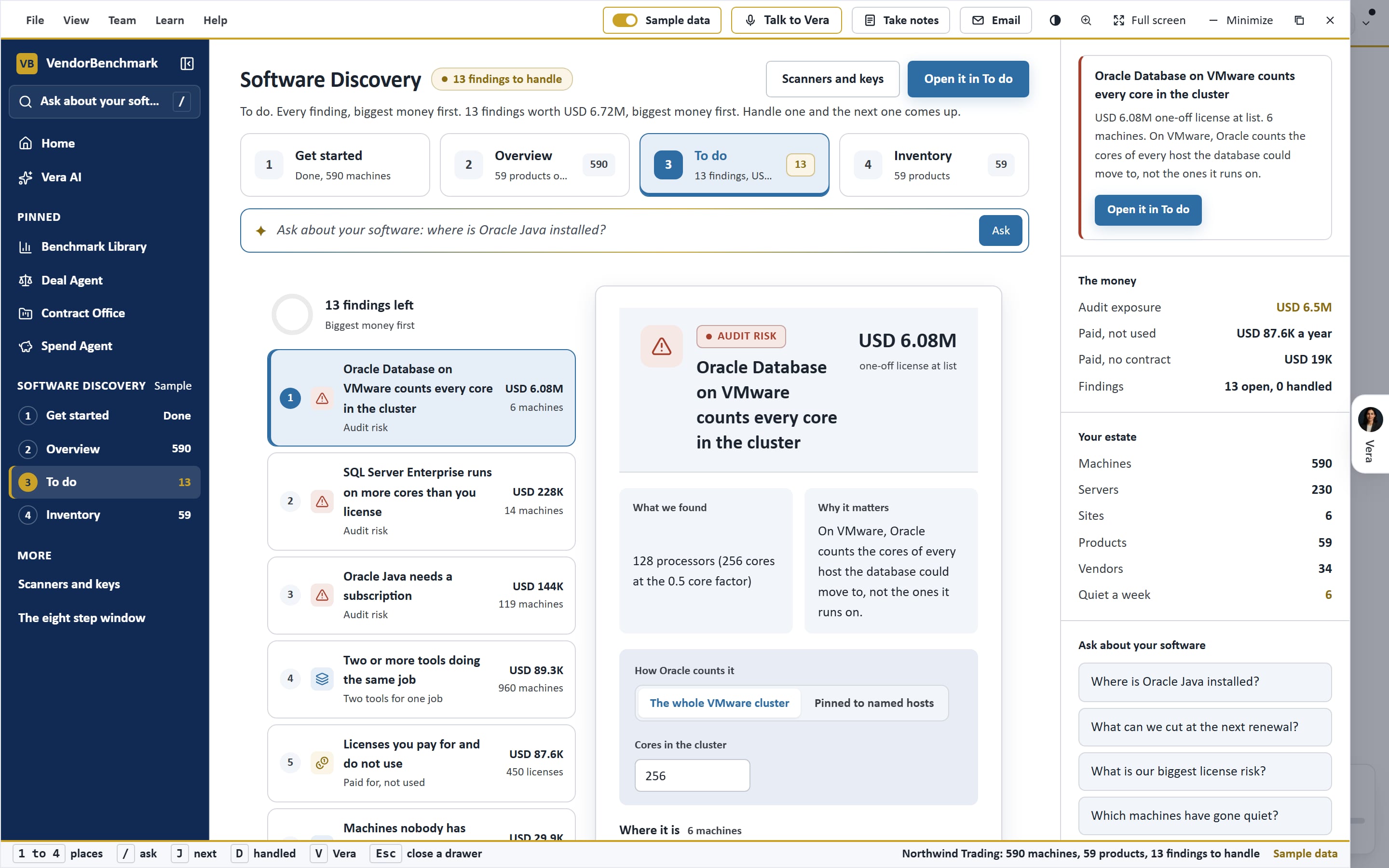This screenshot has width=1389, height=868.
Task: Click the Spend Agent piggy bank icon
Action: [x=25, y=346]
